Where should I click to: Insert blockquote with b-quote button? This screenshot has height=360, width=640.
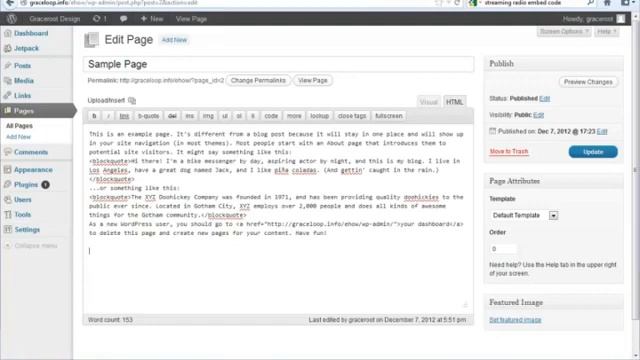[x=149, y=116]
